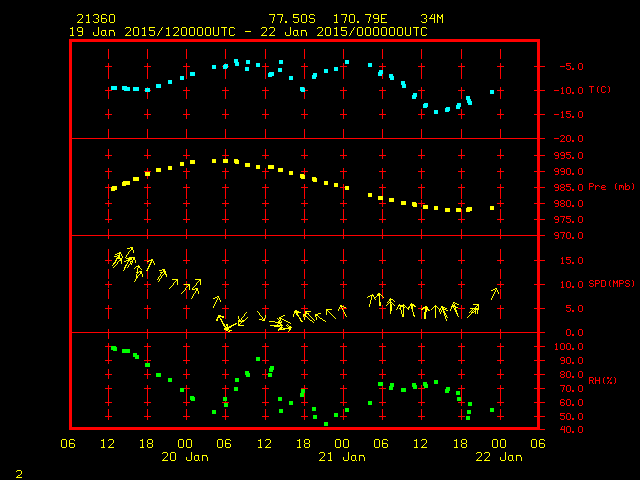640x480 pixels.
Task: Click the 970.0 pressure tick label
Action: click(569, 236)
